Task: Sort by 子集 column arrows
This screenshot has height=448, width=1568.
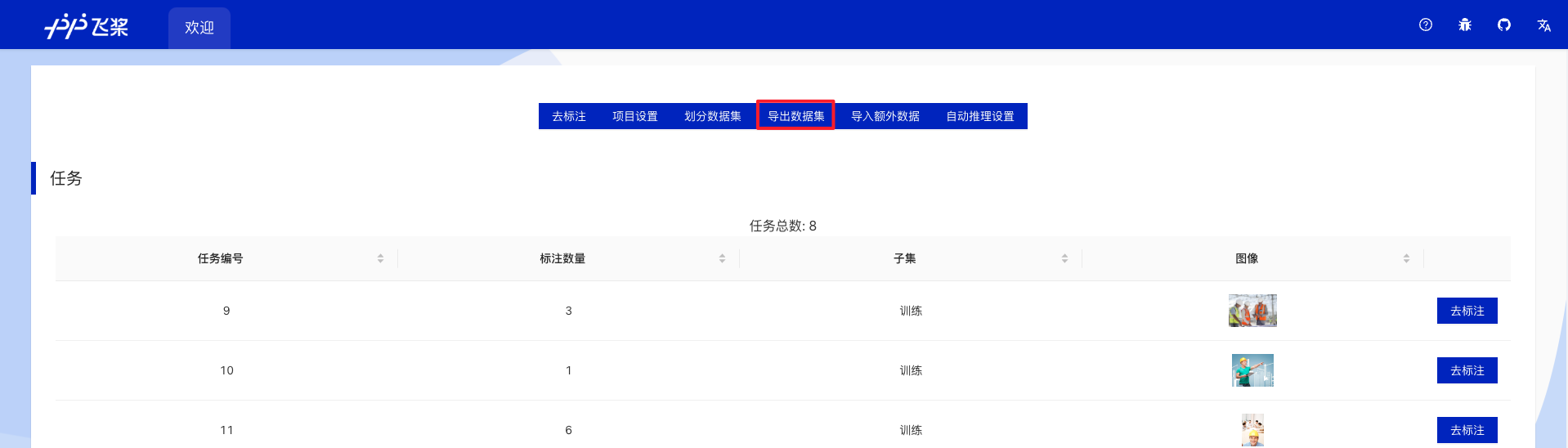Action: 1064,258
